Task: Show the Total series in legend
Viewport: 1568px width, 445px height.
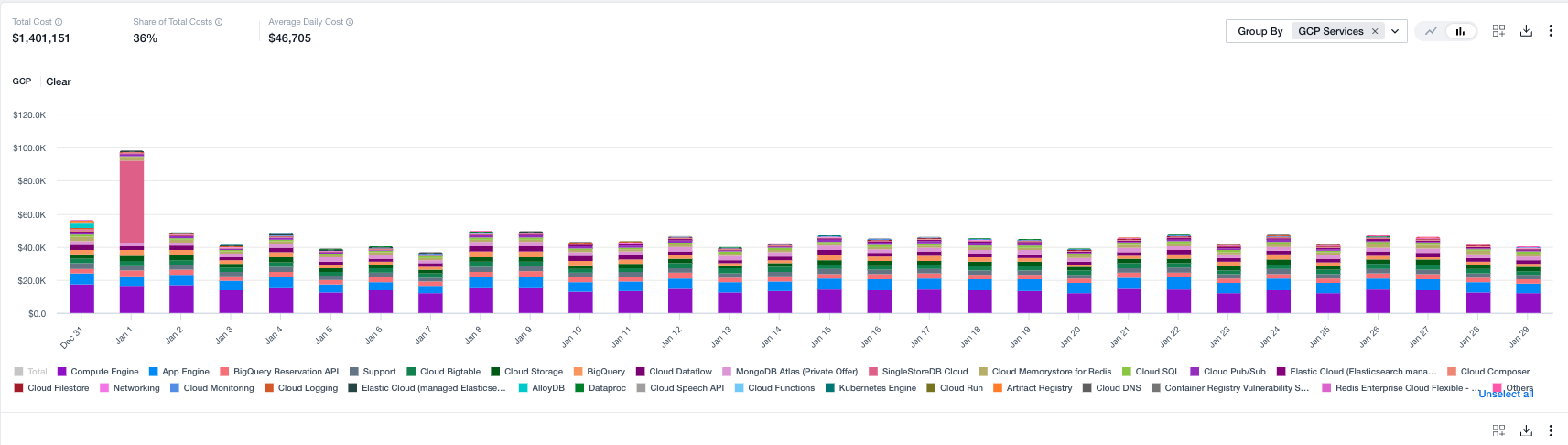Action: pos(37,372)
